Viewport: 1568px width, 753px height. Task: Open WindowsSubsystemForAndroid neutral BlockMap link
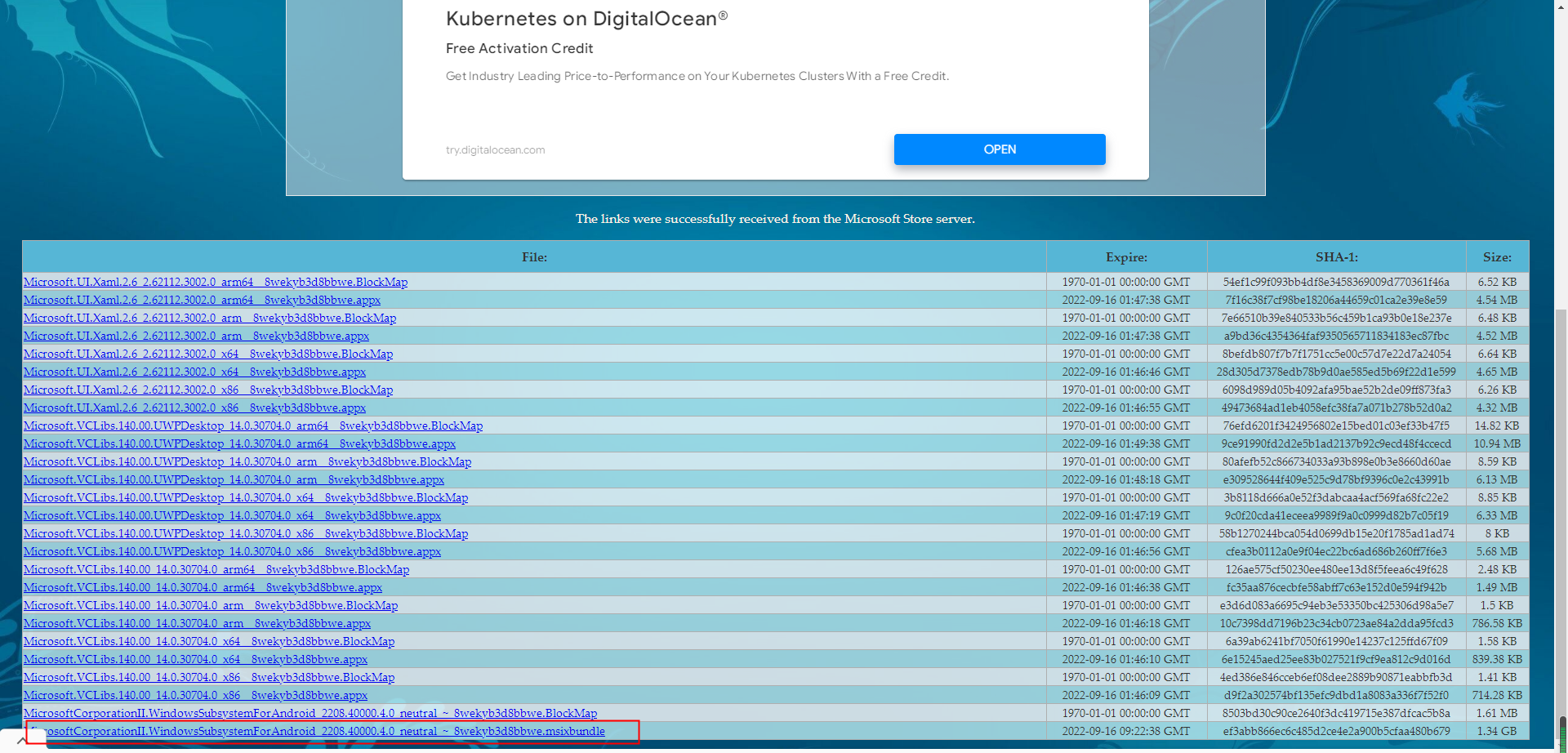point(310,713)
